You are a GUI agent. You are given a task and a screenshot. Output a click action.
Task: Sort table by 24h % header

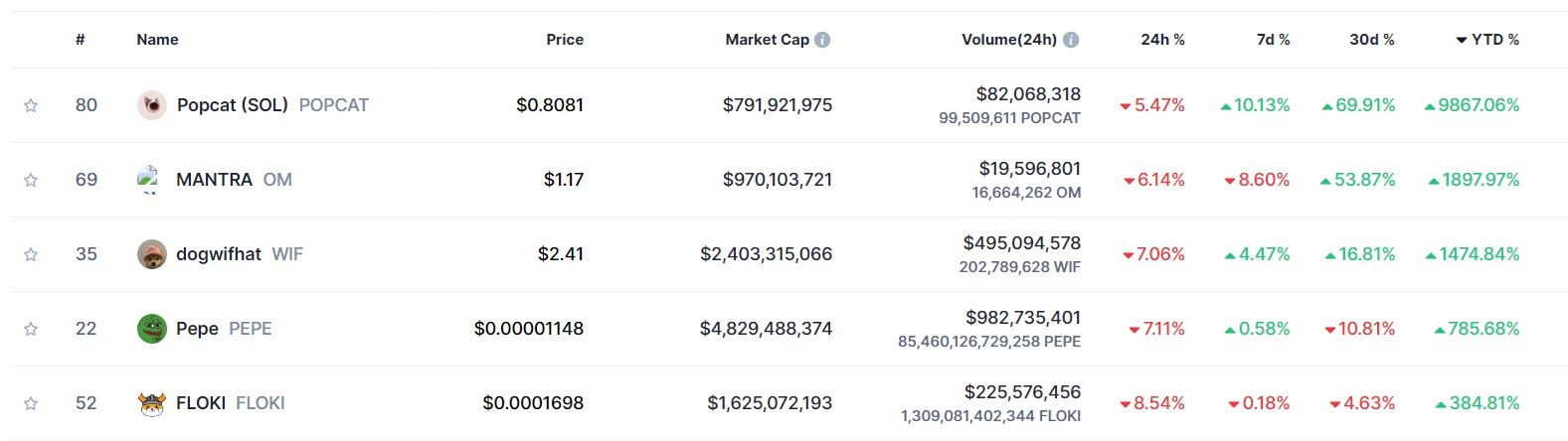click(x=1162, y=40)
